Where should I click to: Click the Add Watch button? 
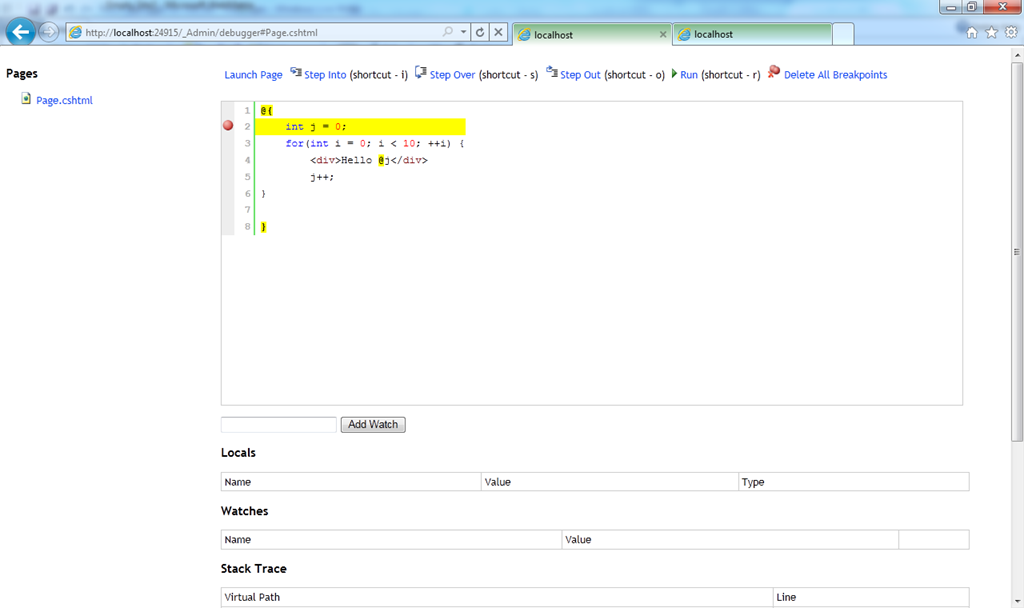tap(373, 424)
